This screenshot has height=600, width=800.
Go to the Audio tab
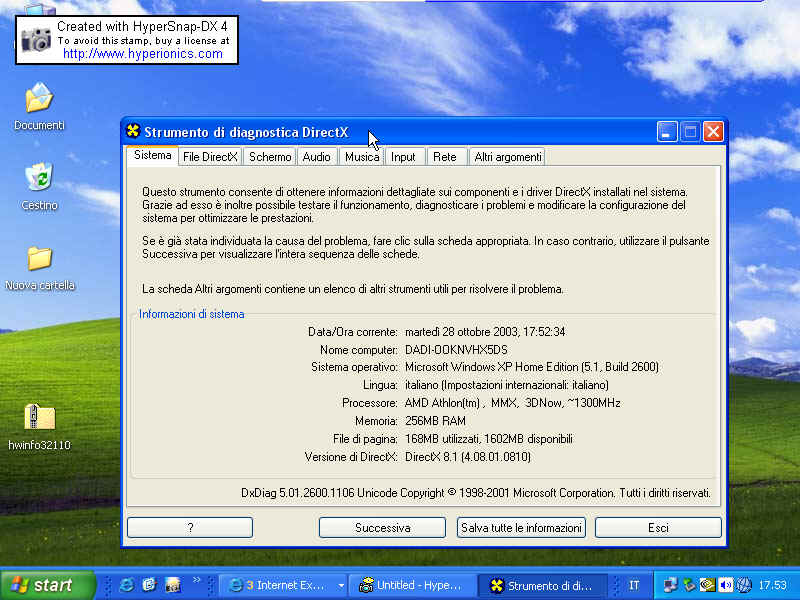(x=316, y=157)
